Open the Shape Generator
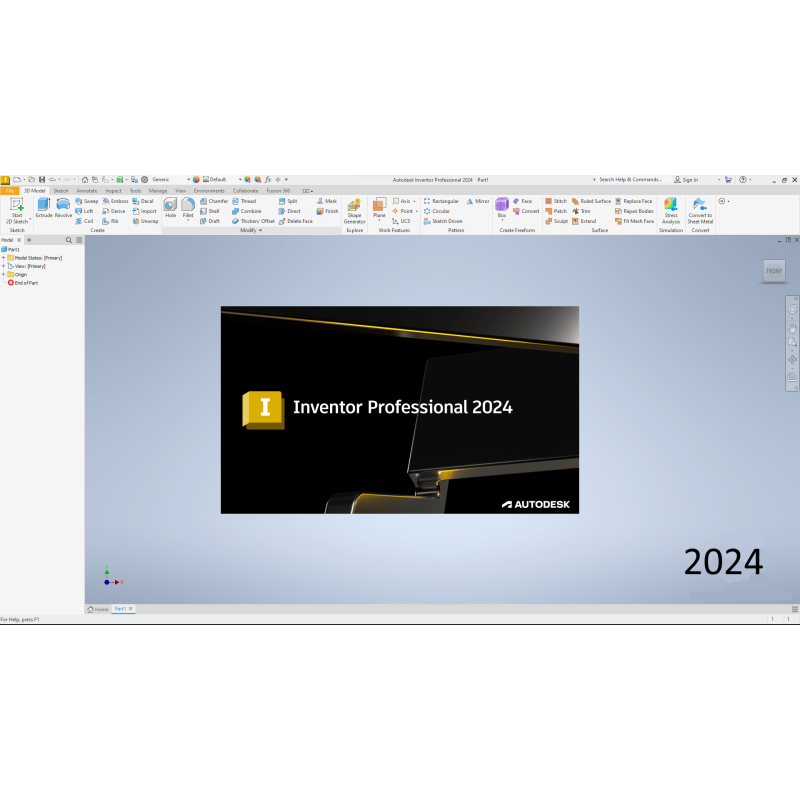 (x=354, y=209)
